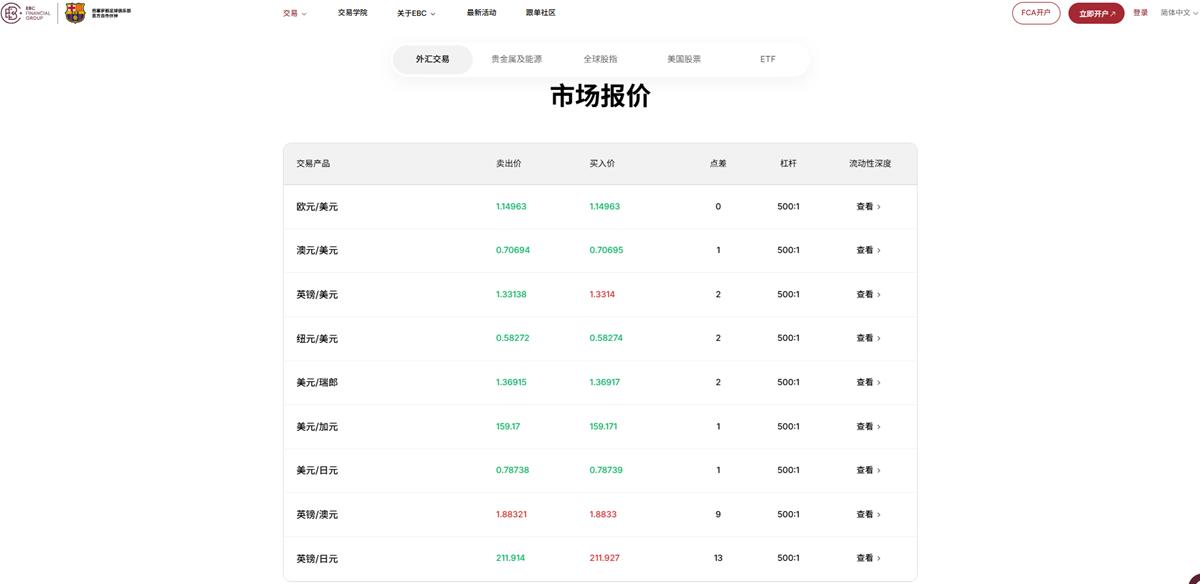The height and width of the screenshot is (584, 1200).
Task: Switch to the 全球股指 tab
Action: [x=601, y=58]
